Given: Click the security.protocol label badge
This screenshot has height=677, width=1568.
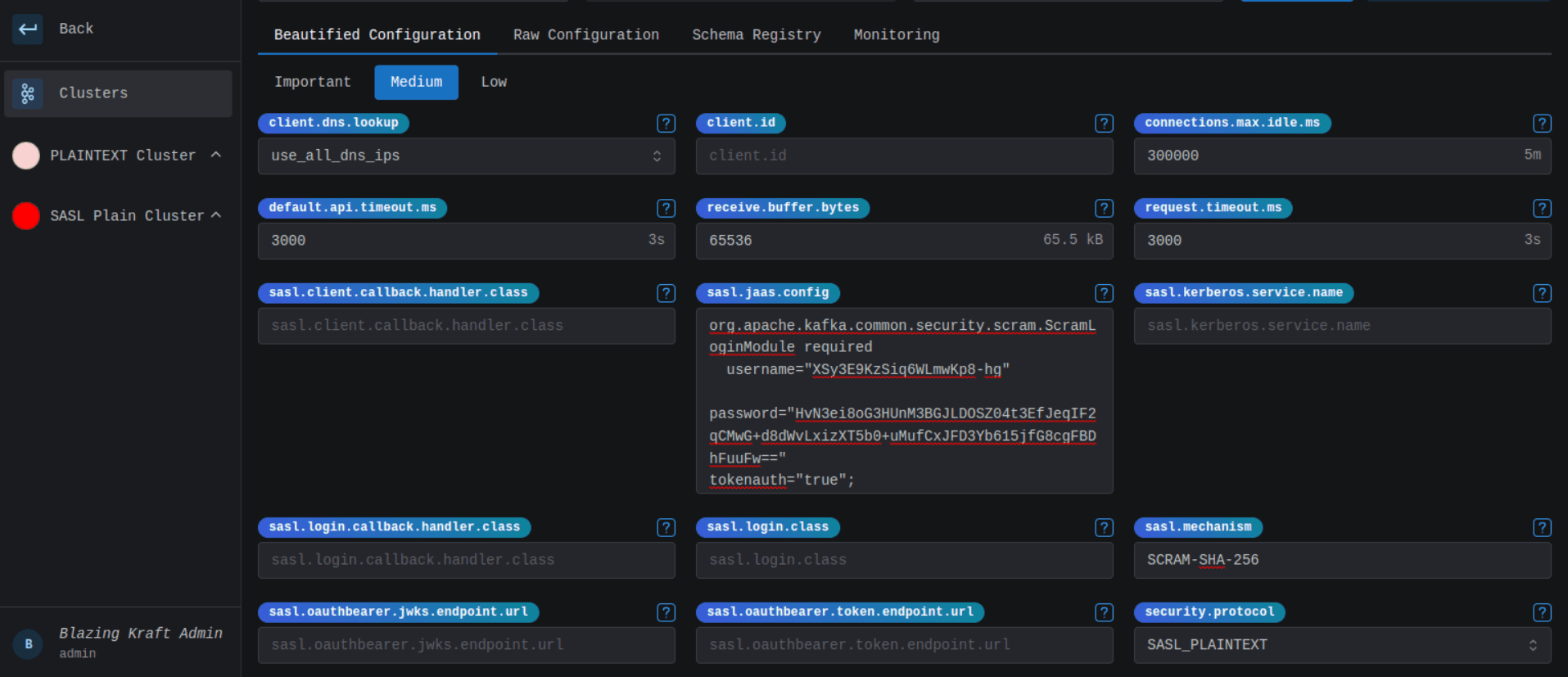Looking at the screenshot, I should click(1209, 612).
